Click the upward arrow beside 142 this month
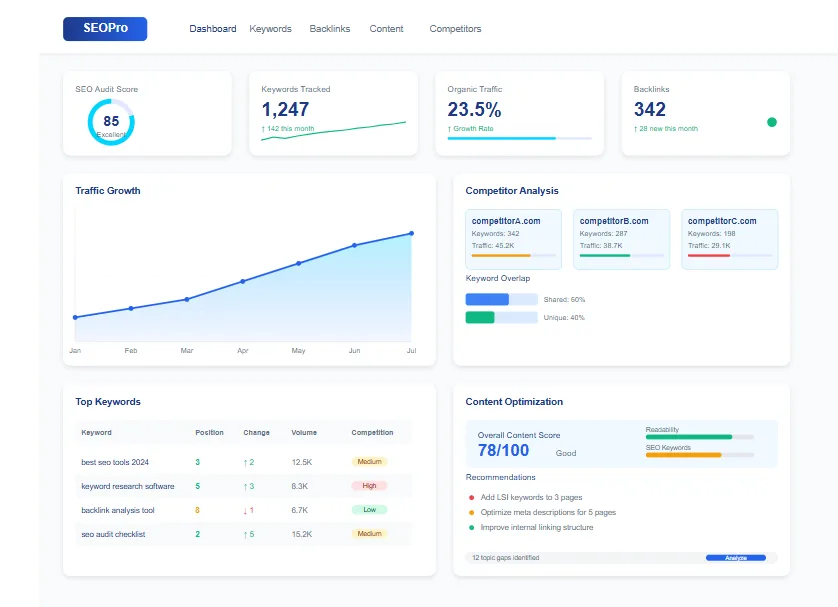This screenshot has height=607, width=838. (x=262, y=129)
